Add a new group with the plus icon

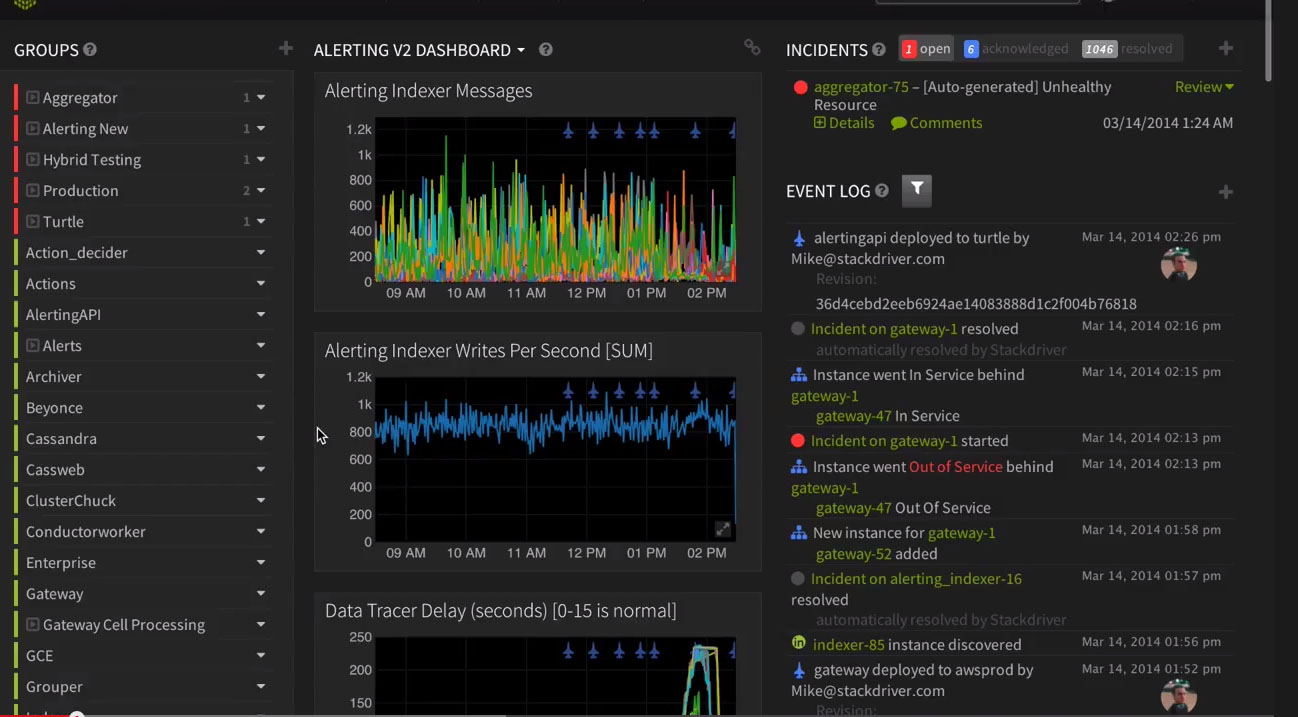tap(285, 47)
